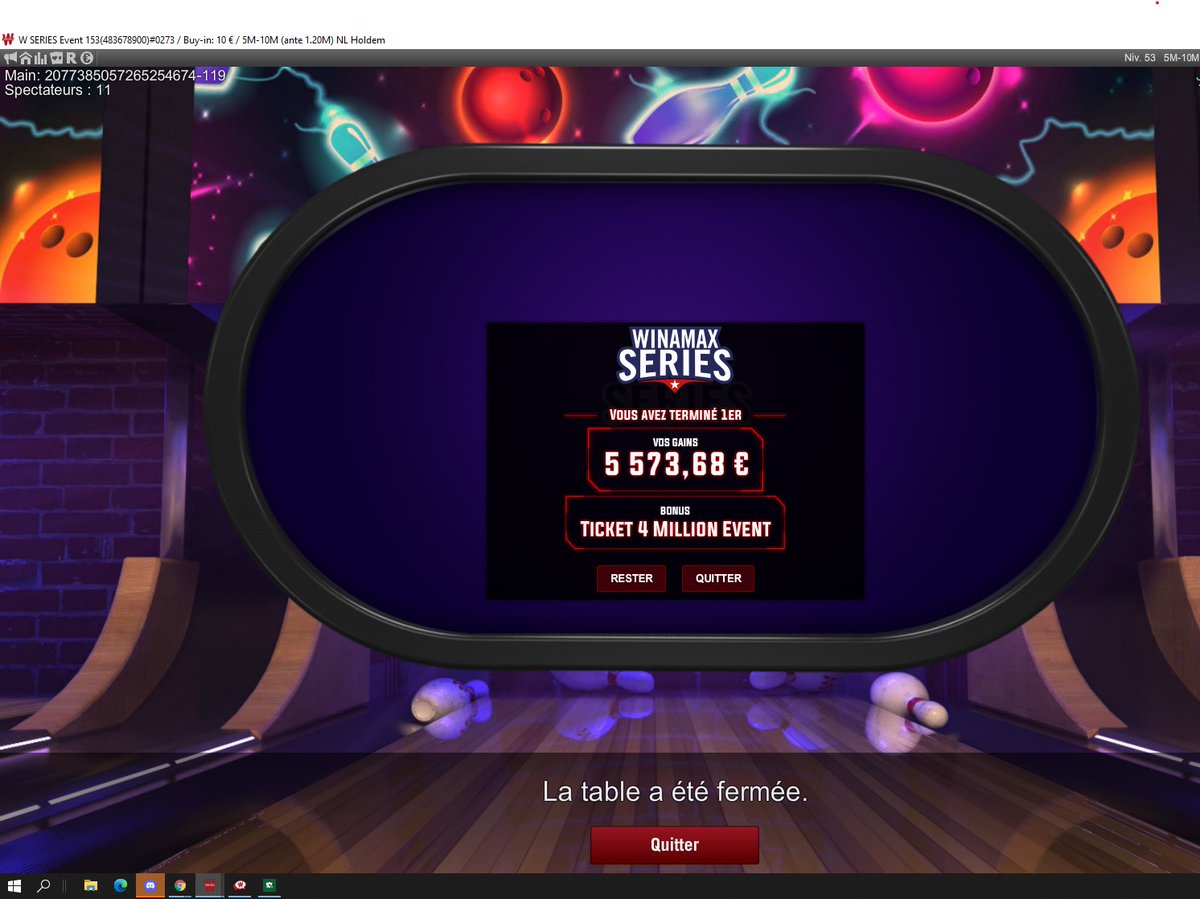Click the 5 573,68 € winnings amount
This screenshot has width=1200, height=899.
point(676,464)
